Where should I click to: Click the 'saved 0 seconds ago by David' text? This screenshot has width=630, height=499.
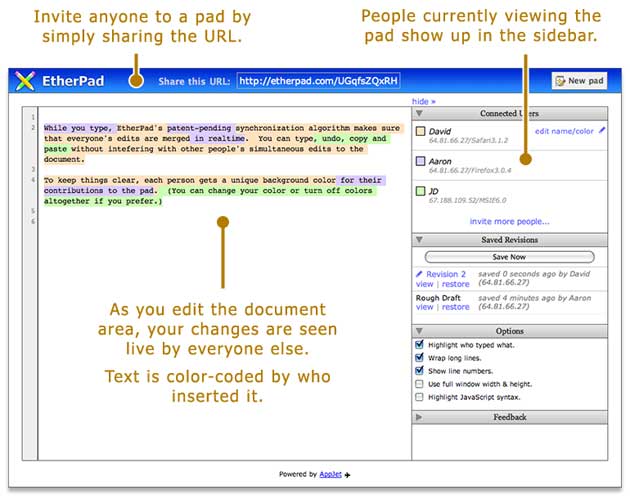(534, 274)
